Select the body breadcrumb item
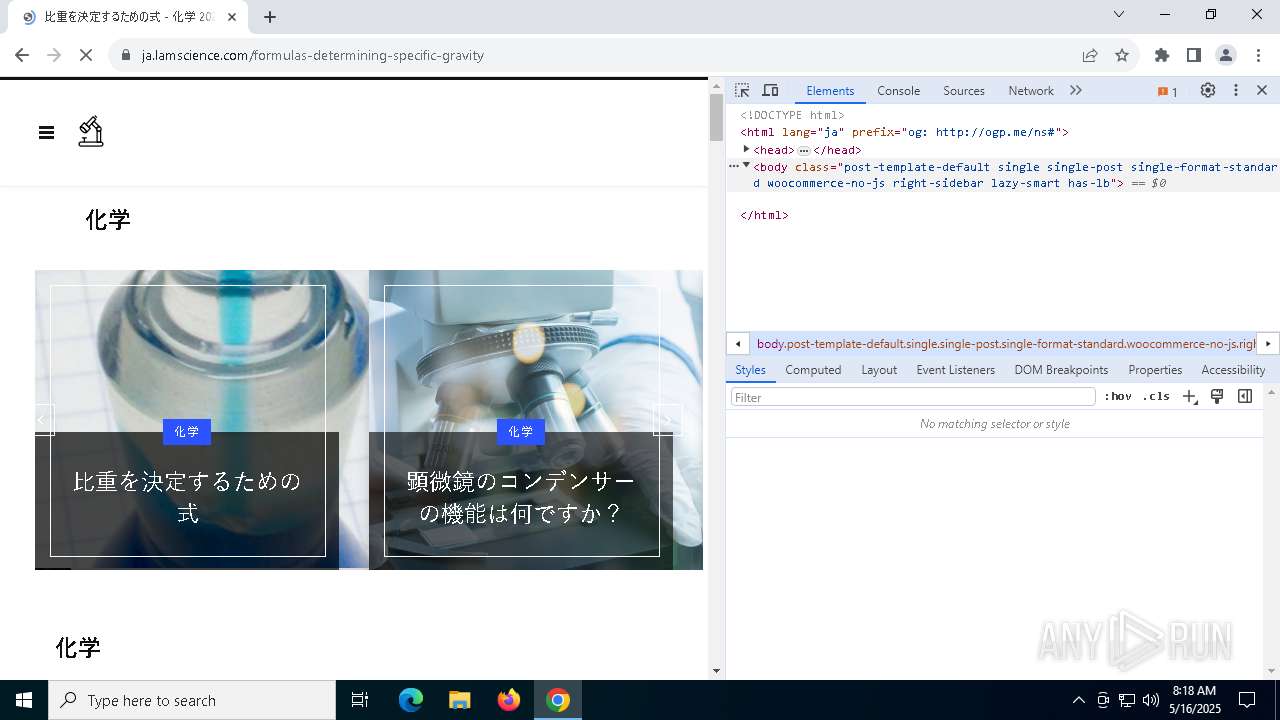1280x720 pixels. click(1005, 343)
